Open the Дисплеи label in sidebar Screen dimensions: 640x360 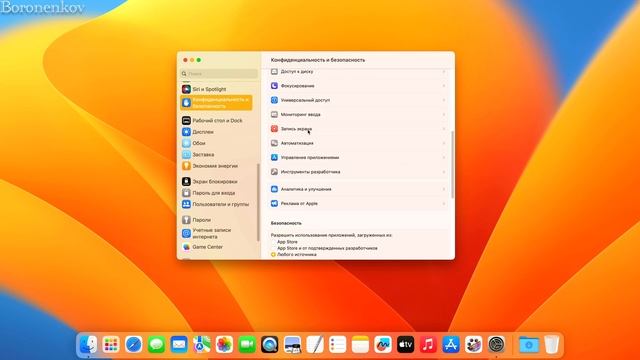[x=203, y=132]
